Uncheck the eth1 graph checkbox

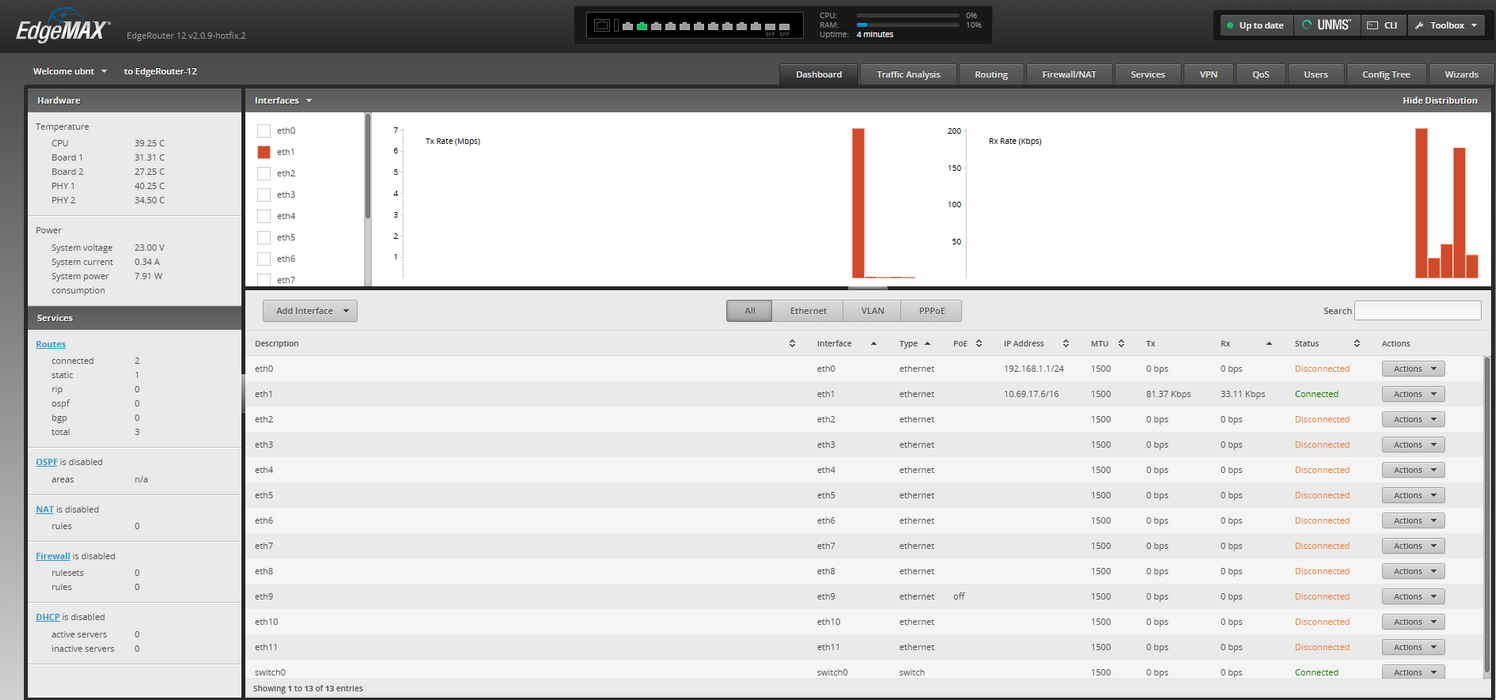[264, 152]
